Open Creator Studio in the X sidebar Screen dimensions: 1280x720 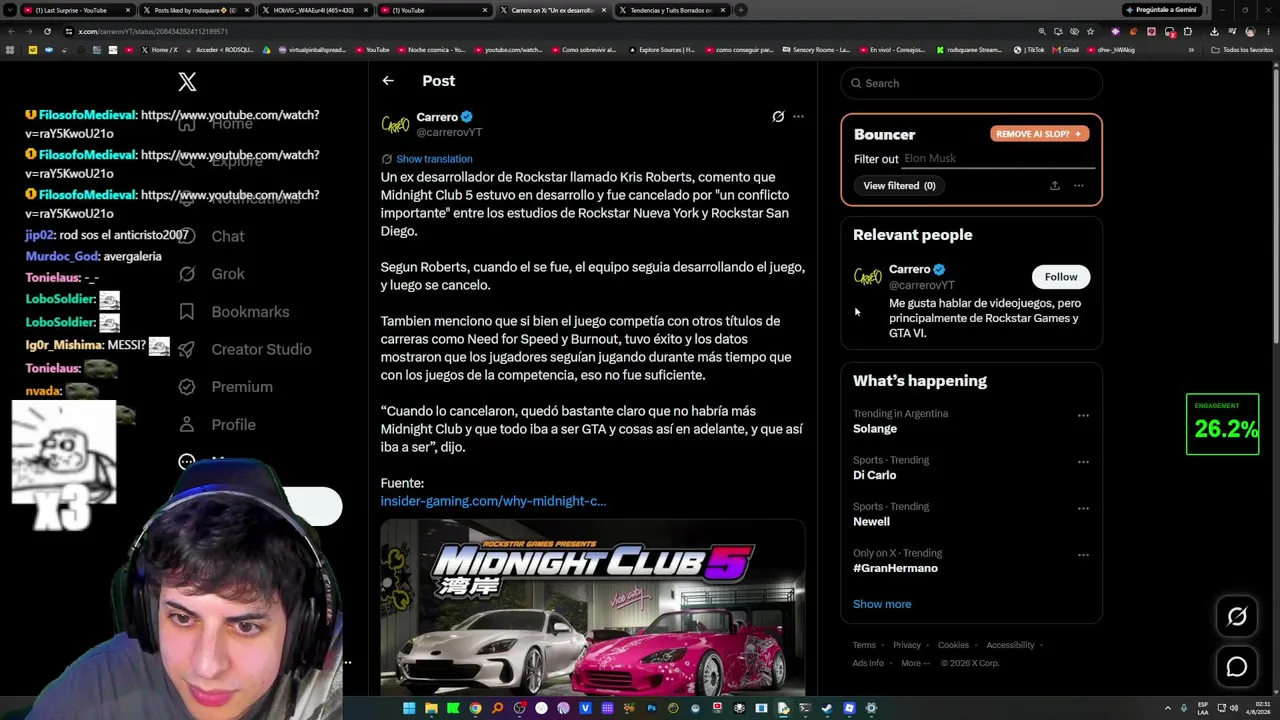[245, 349]
